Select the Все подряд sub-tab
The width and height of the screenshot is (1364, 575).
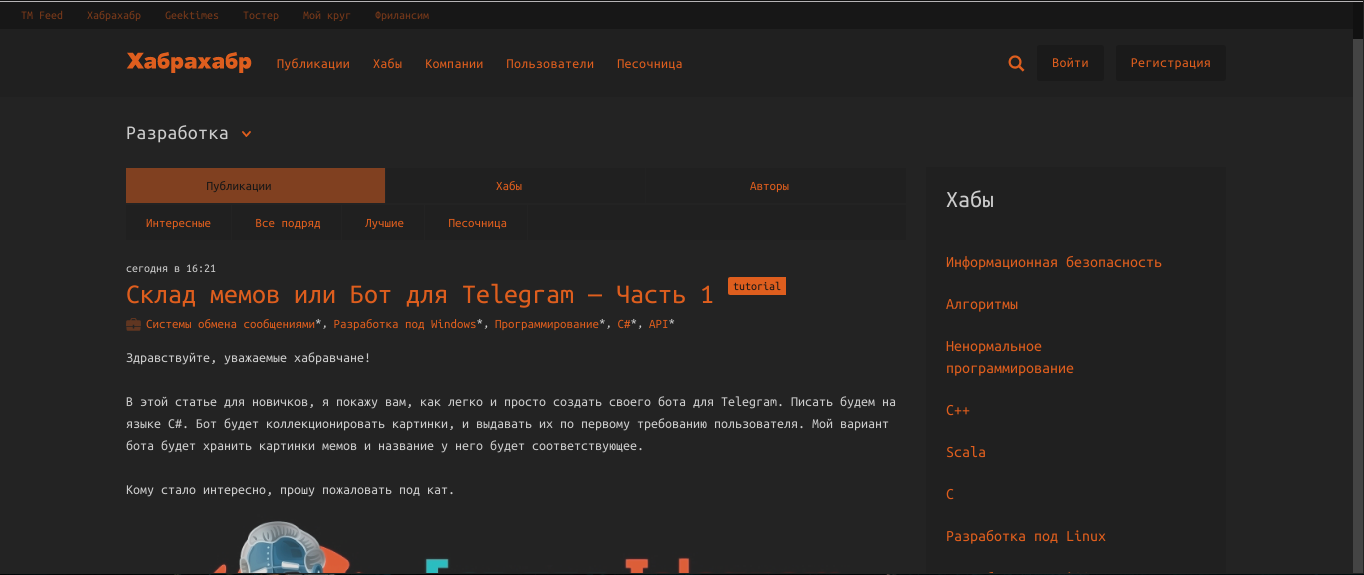coord(288,223)
